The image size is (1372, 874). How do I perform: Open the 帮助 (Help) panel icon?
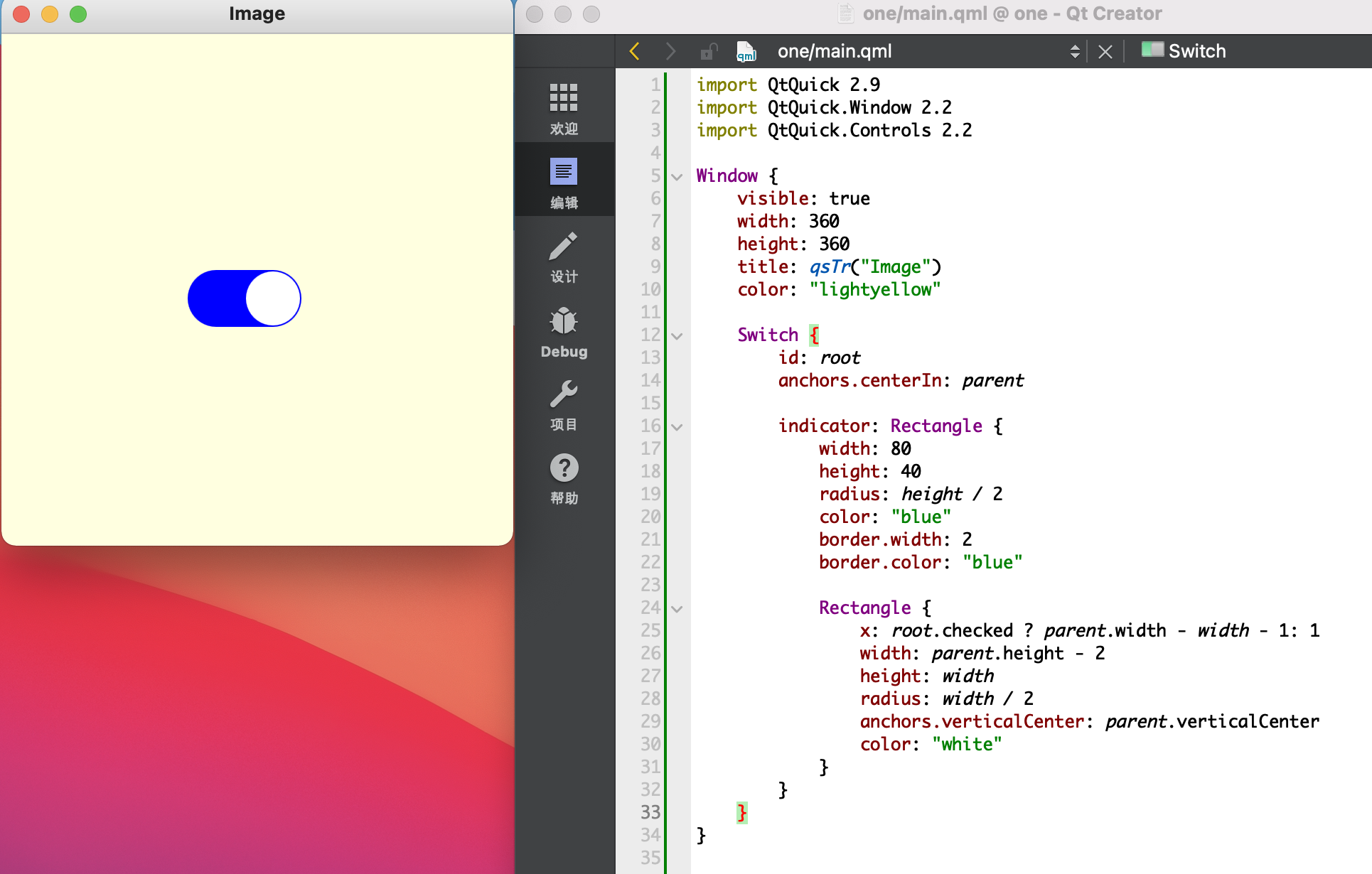pyautogui.click(x=562, y=469)
